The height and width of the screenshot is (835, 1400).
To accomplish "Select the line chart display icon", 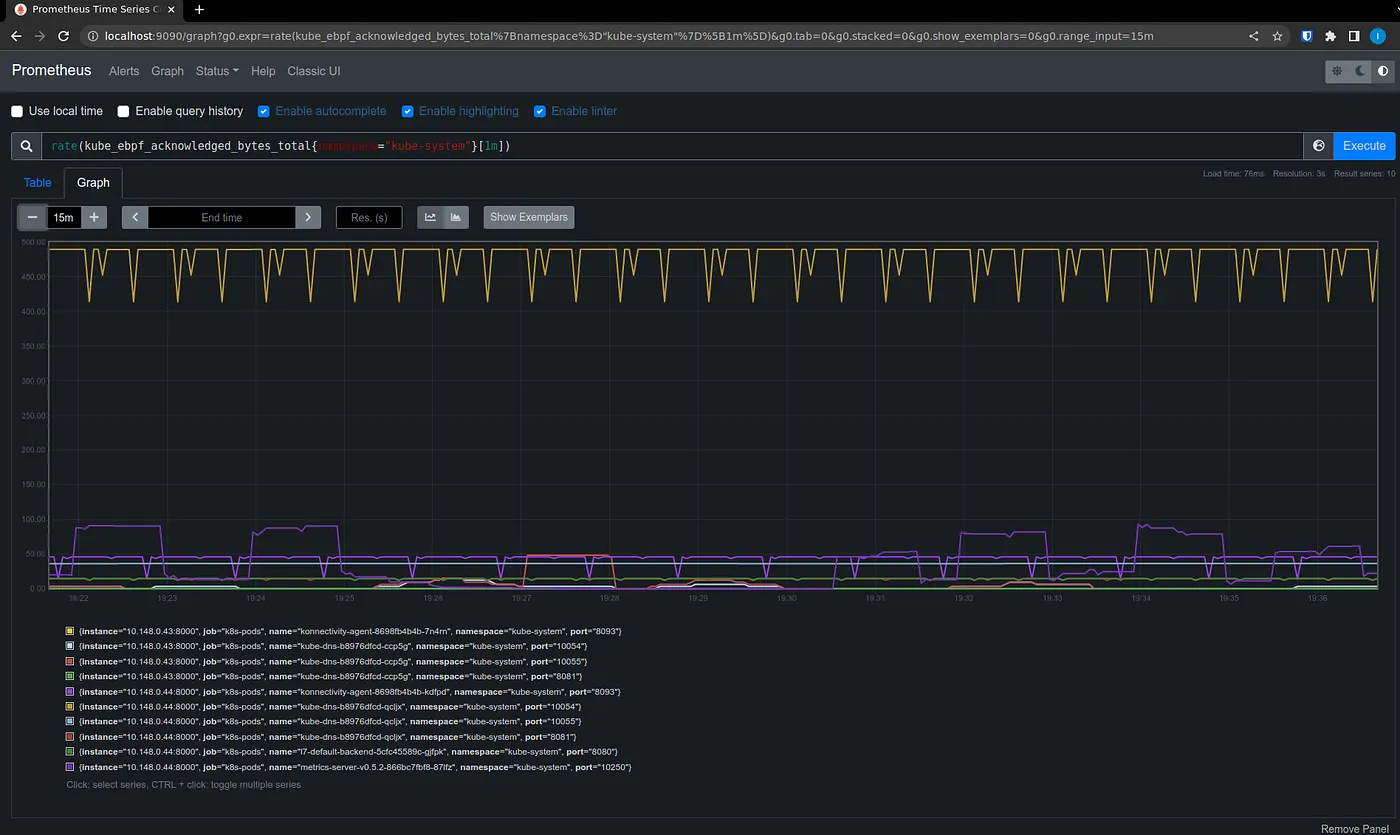I will pos(430,217).
